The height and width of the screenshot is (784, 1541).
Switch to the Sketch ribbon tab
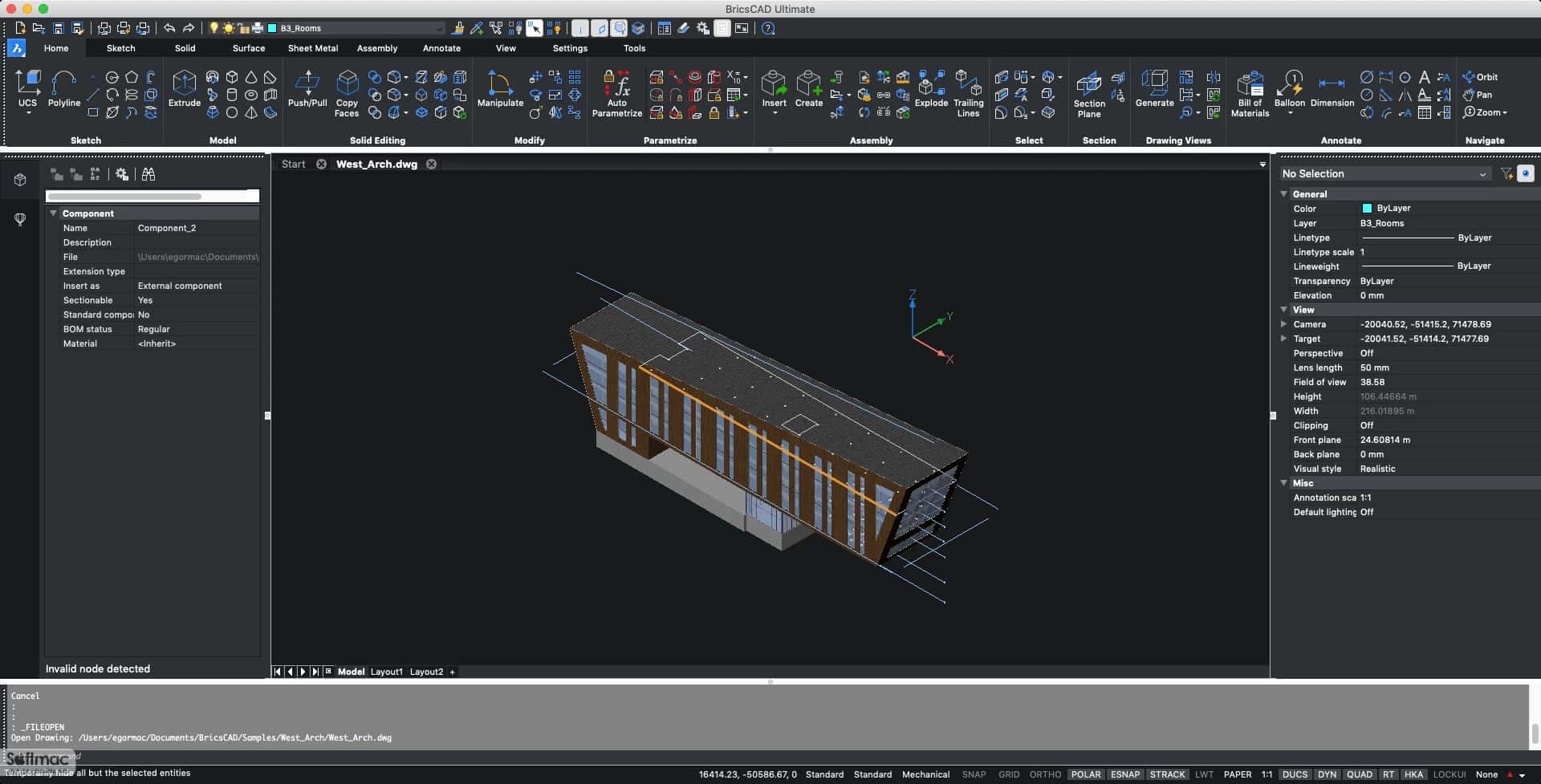pyautogui.click(x=120, y=48)
